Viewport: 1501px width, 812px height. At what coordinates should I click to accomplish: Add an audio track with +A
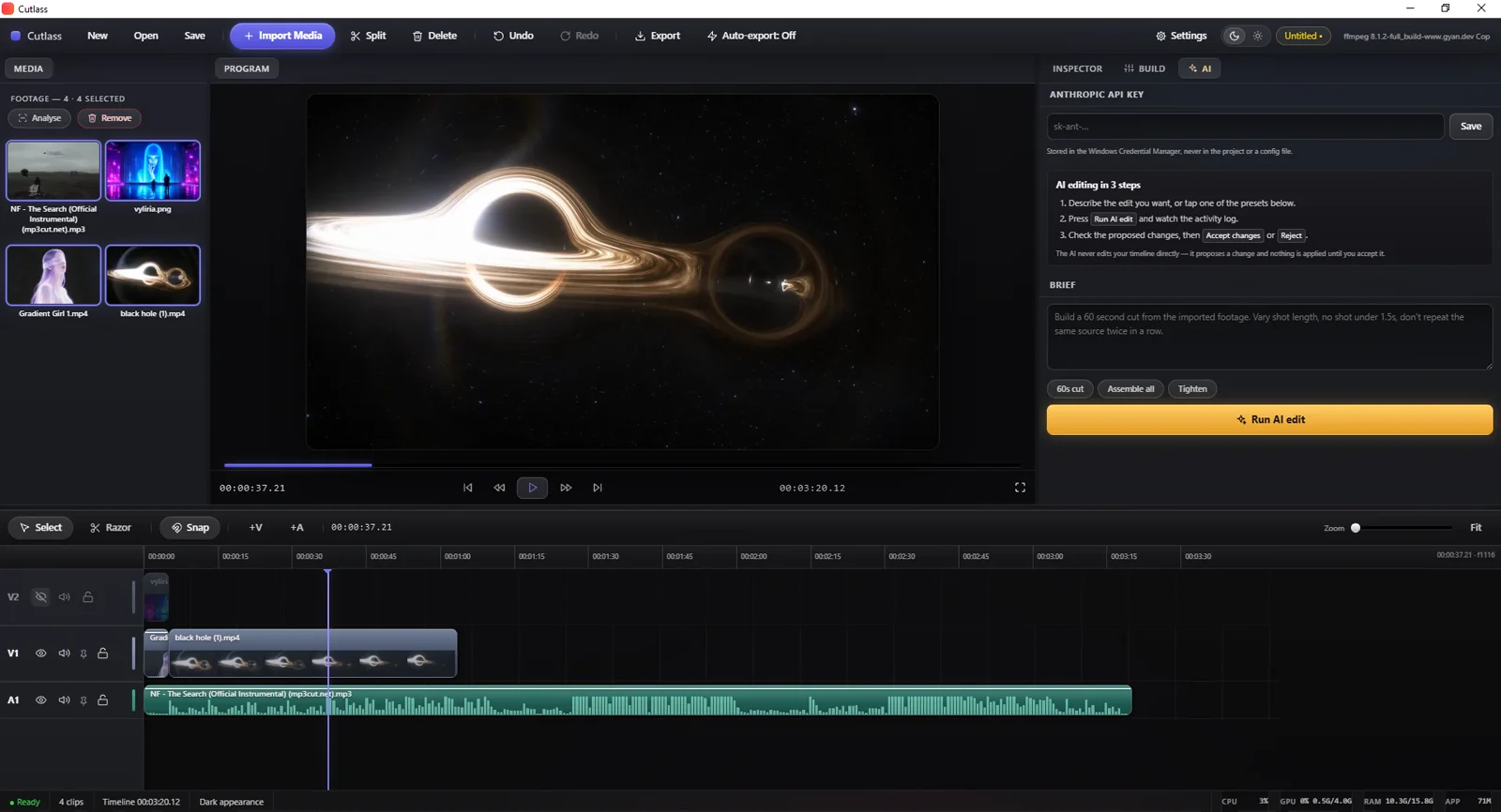point(296,528)
